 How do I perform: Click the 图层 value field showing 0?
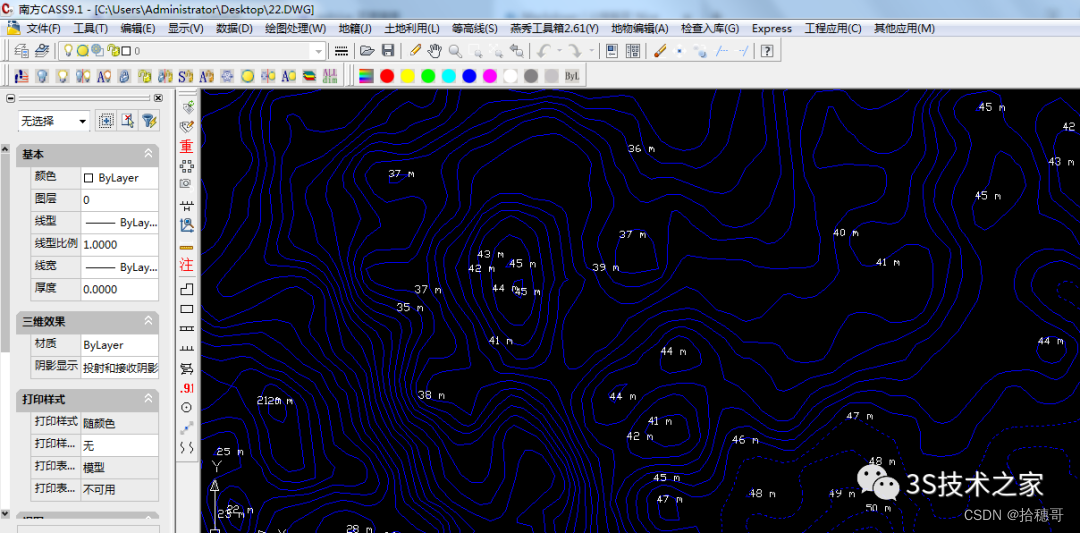coord(120,200)
